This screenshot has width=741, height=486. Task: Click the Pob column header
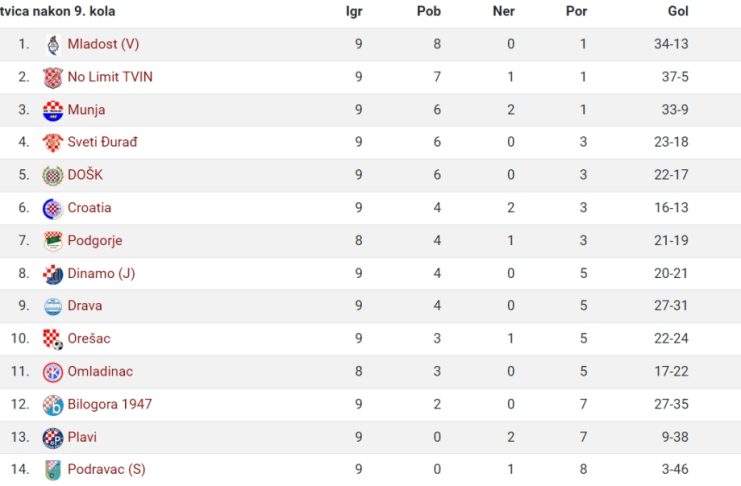click(429, 11)
